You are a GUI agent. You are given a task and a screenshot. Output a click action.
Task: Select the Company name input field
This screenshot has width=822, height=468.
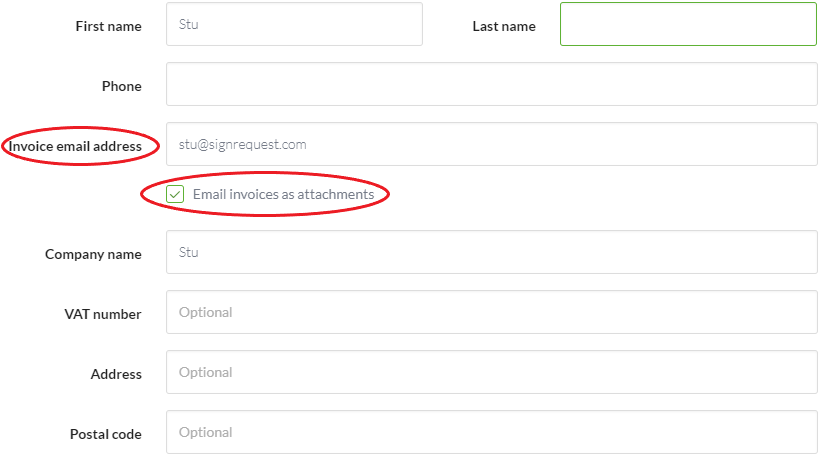point(492,252)
